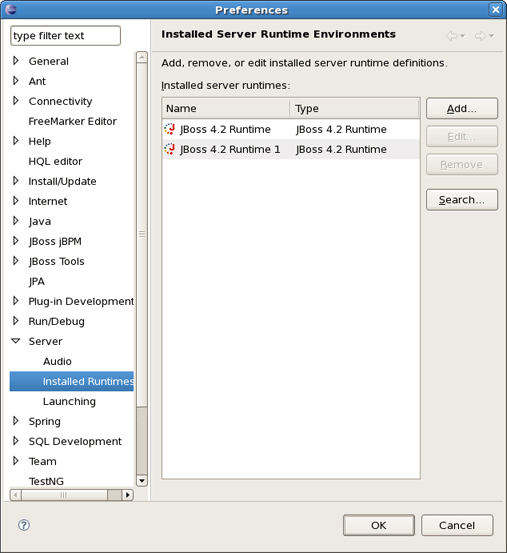507x553 pixels.
Task: Confirm preferences with OK
Action: point(379,525)
